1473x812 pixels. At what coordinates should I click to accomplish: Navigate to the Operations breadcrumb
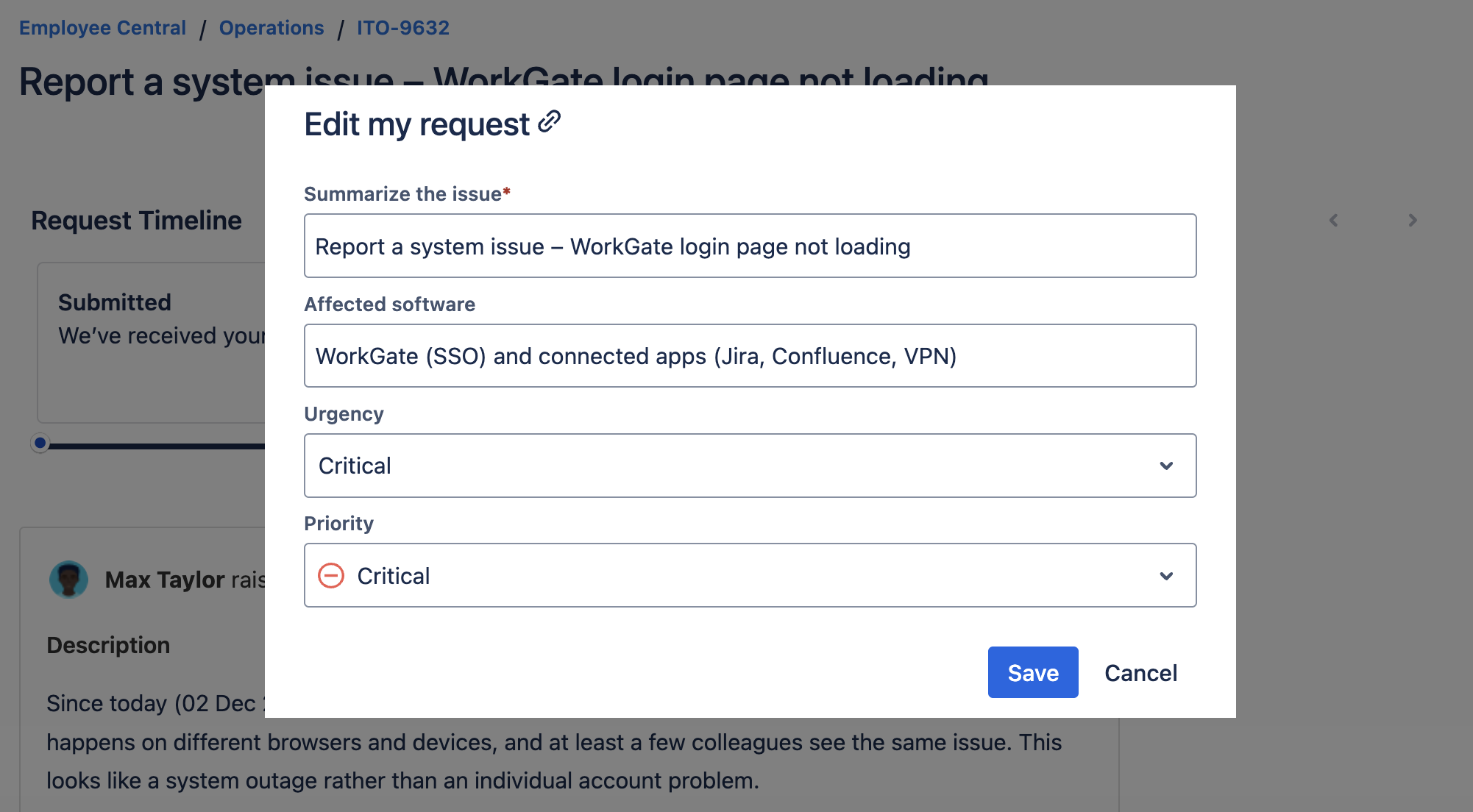[x=271, y=28]
